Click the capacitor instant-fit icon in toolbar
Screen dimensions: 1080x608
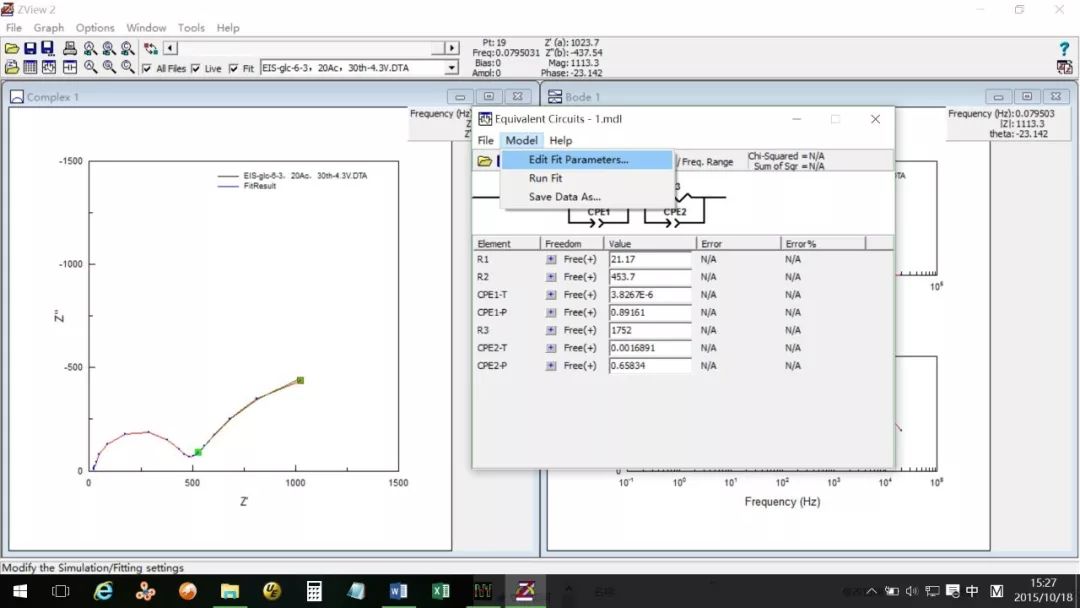coord(70,67)
